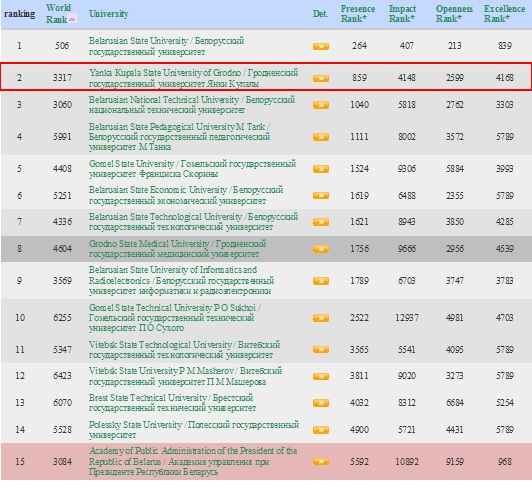Open details arrow for Gomel State University
532x494 pixels.
(x=321, y=169)
